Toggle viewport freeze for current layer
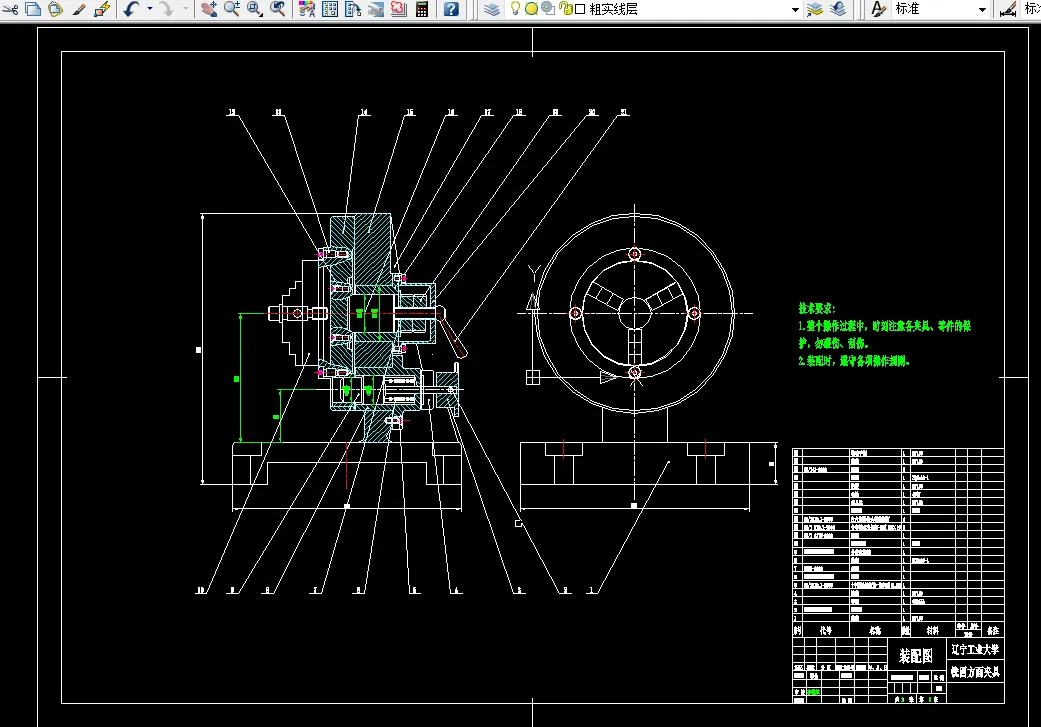 point(548,9)
